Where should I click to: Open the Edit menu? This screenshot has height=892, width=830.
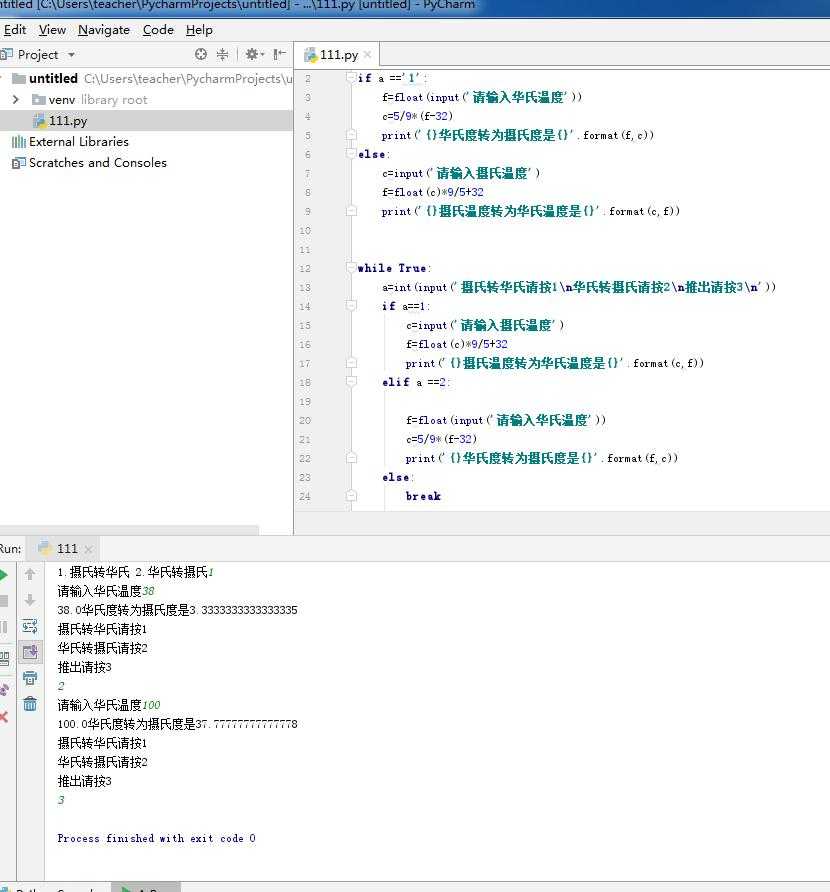click(x=14, y=30)
